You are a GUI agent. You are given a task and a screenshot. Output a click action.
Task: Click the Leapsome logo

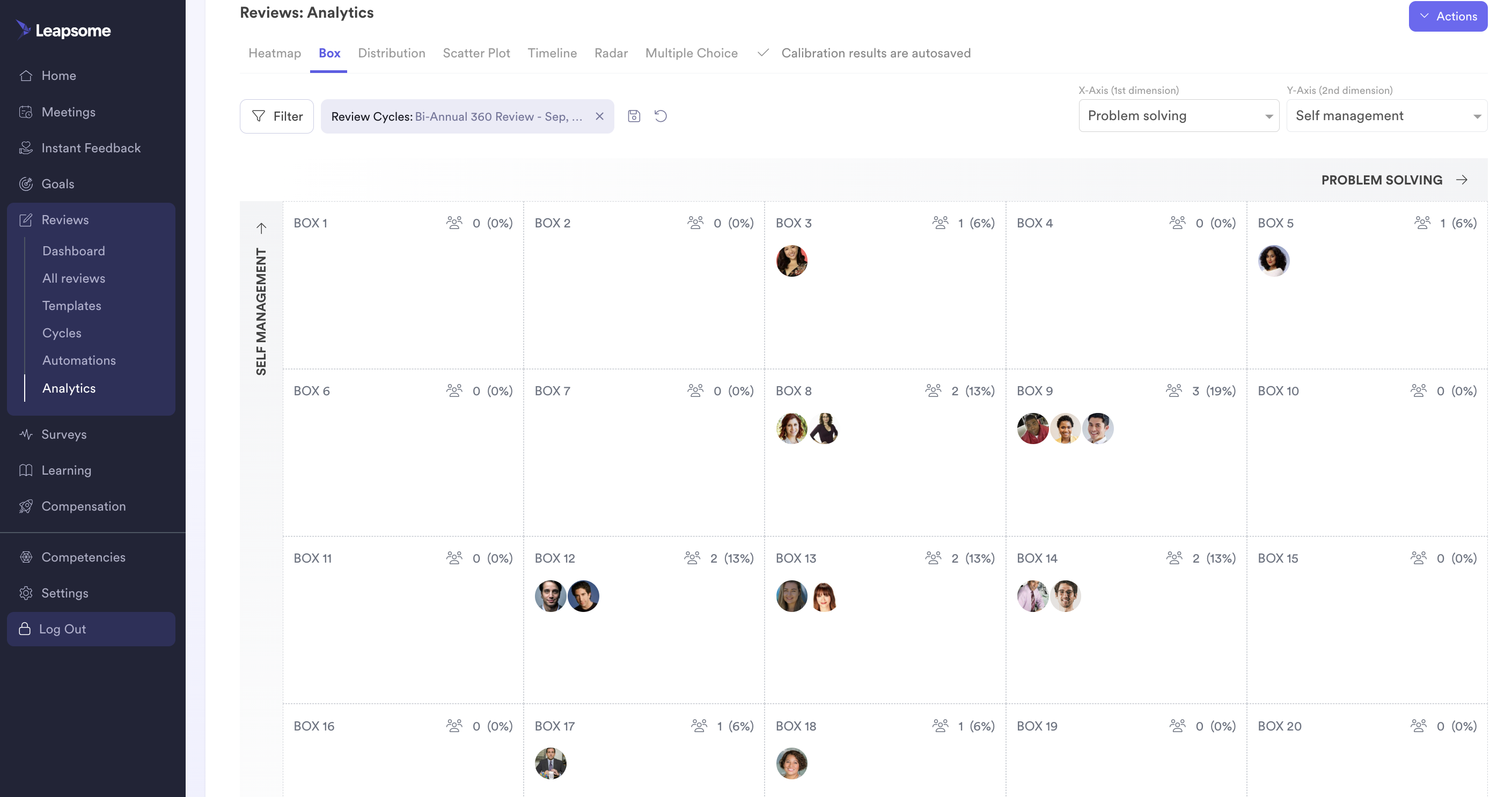63,30
